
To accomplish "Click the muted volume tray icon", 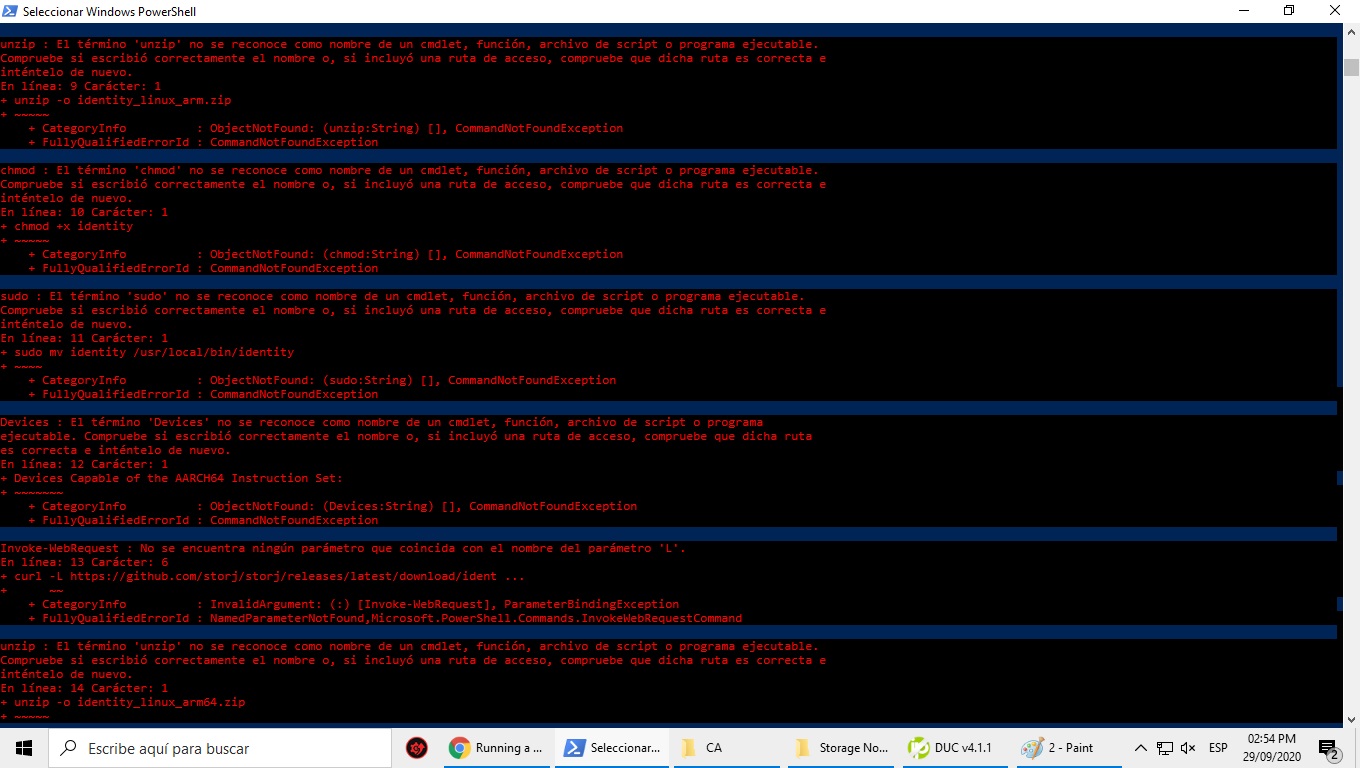I will click(1188, 748).
